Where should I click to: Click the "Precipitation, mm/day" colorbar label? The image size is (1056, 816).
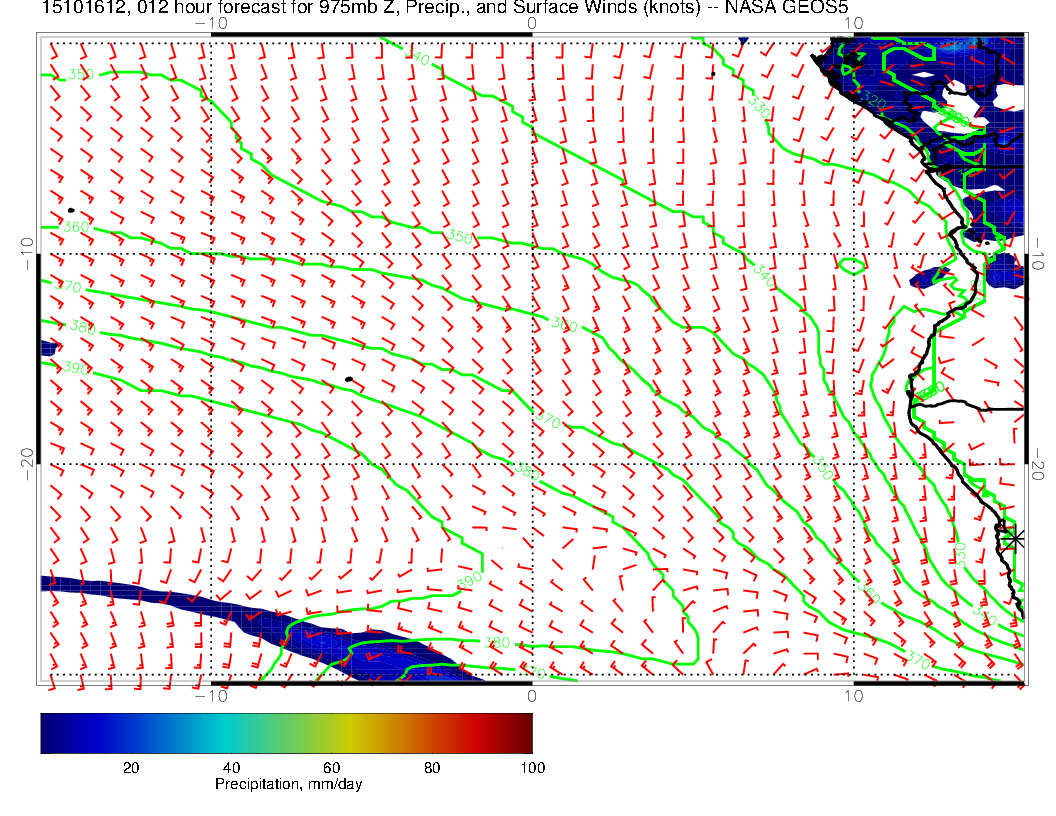tap(288, 785)
